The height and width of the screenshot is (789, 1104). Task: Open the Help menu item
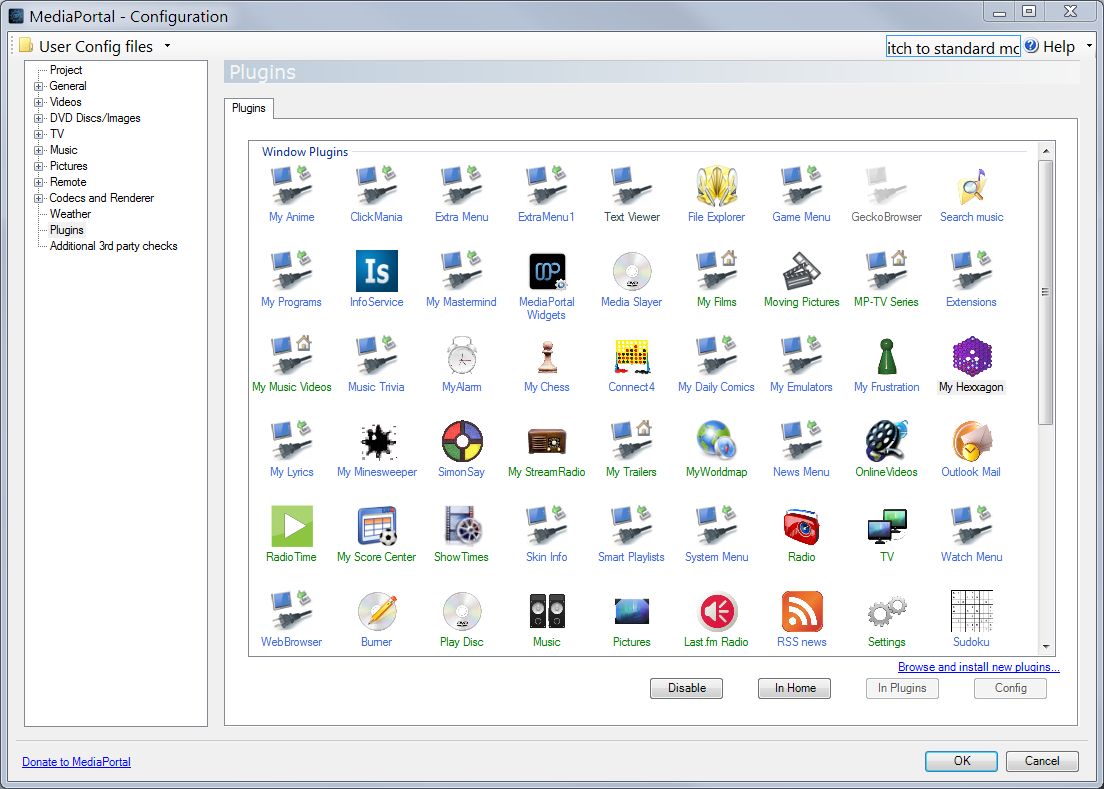coord(1050,46)
